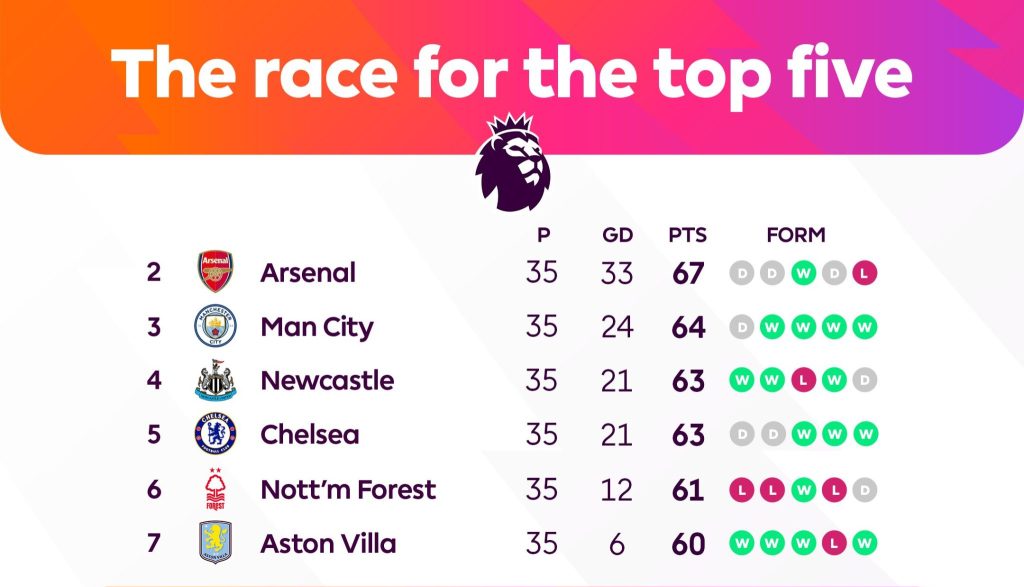
Task: Click the Aston Villa club crest
Action: point(214,544)
